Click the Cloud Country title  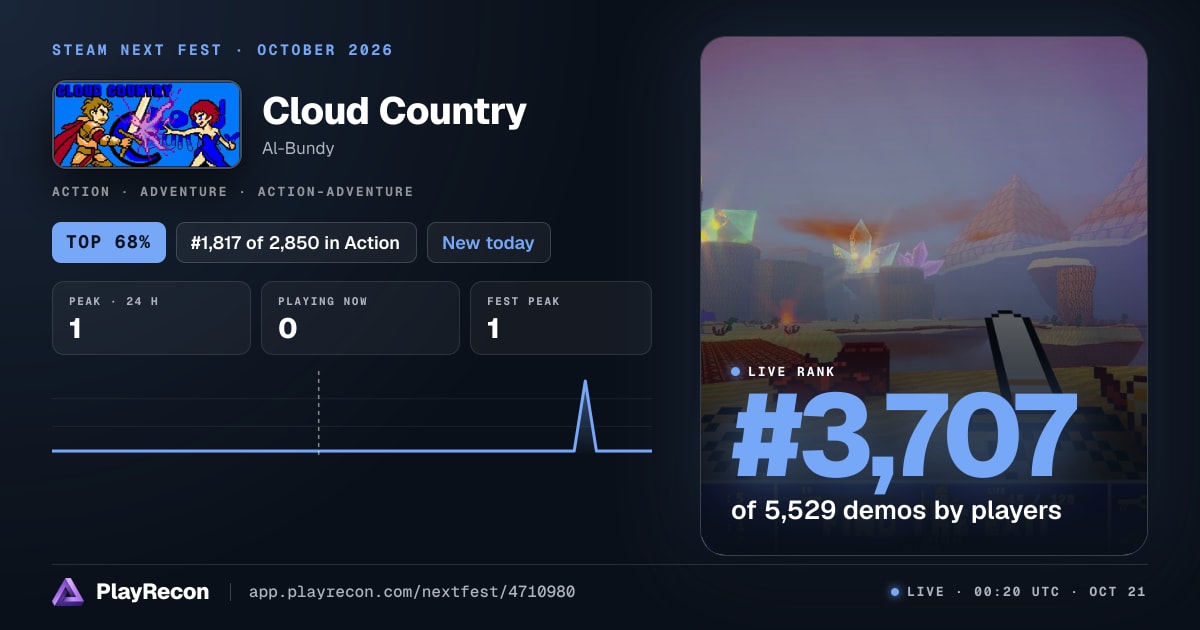tap(394, 111)
